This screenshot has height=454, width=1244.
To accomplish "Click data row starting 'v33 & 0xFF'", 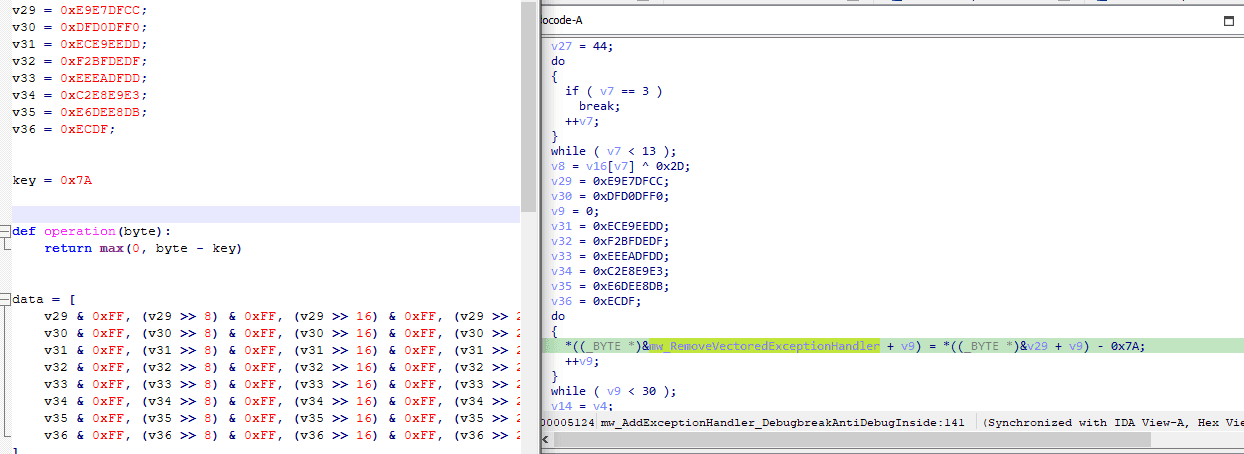I will click(282, 384).
